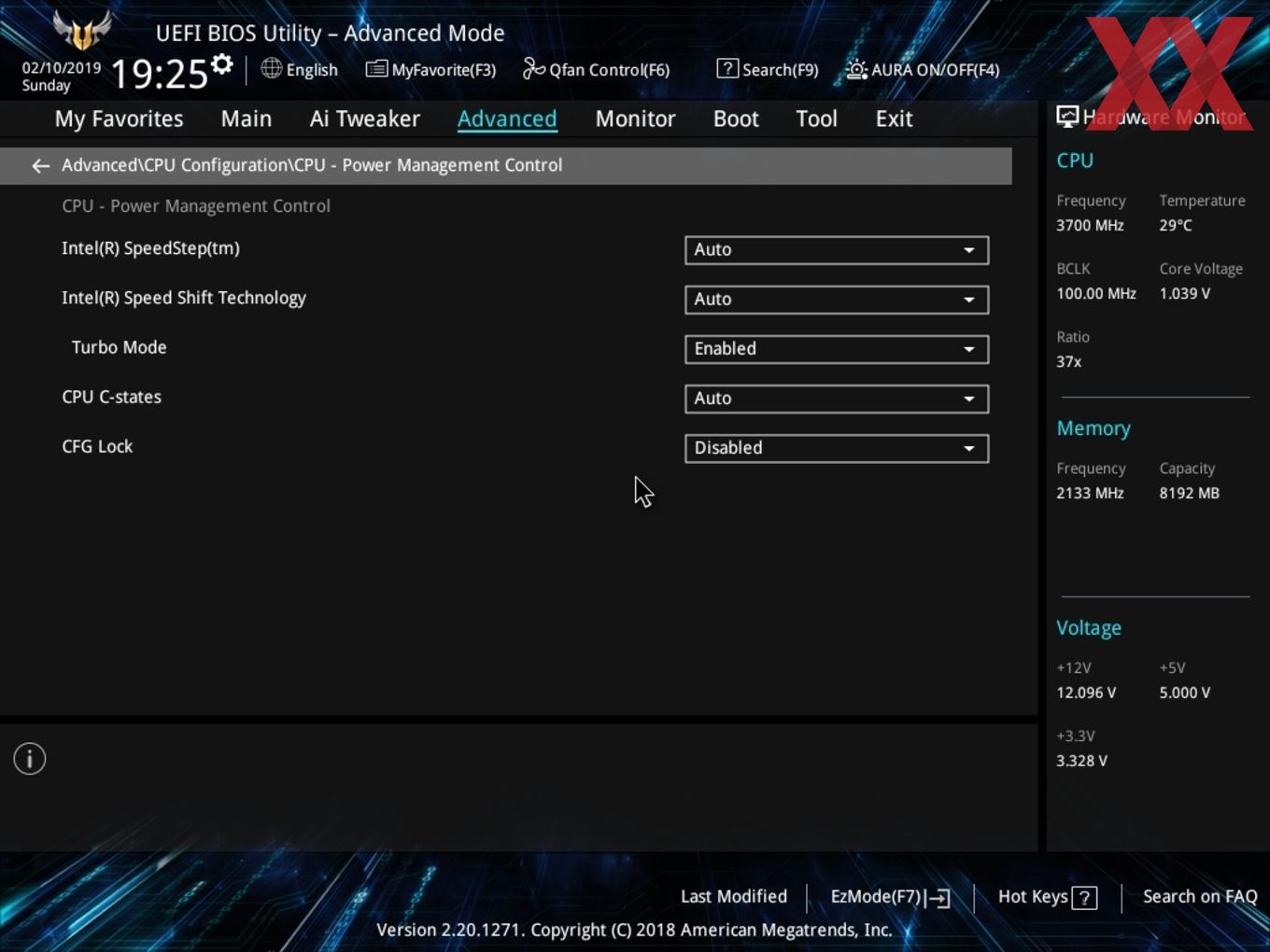Click the CPU - Power Management Control heading
This screenshot has width=1270, height=952.
click(196, 205)
